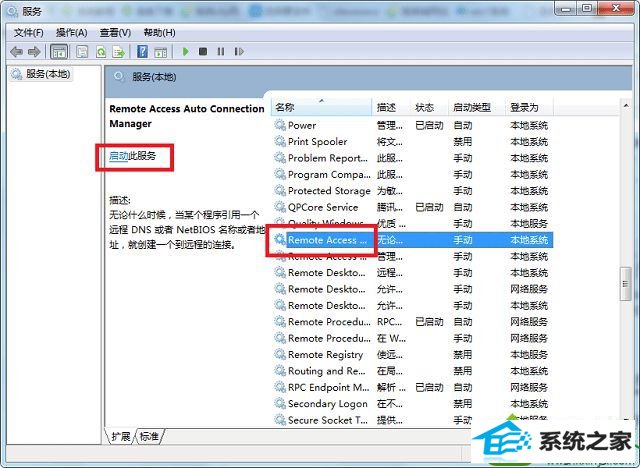Toggle the console tree toolbar icon

pos(59,52)
